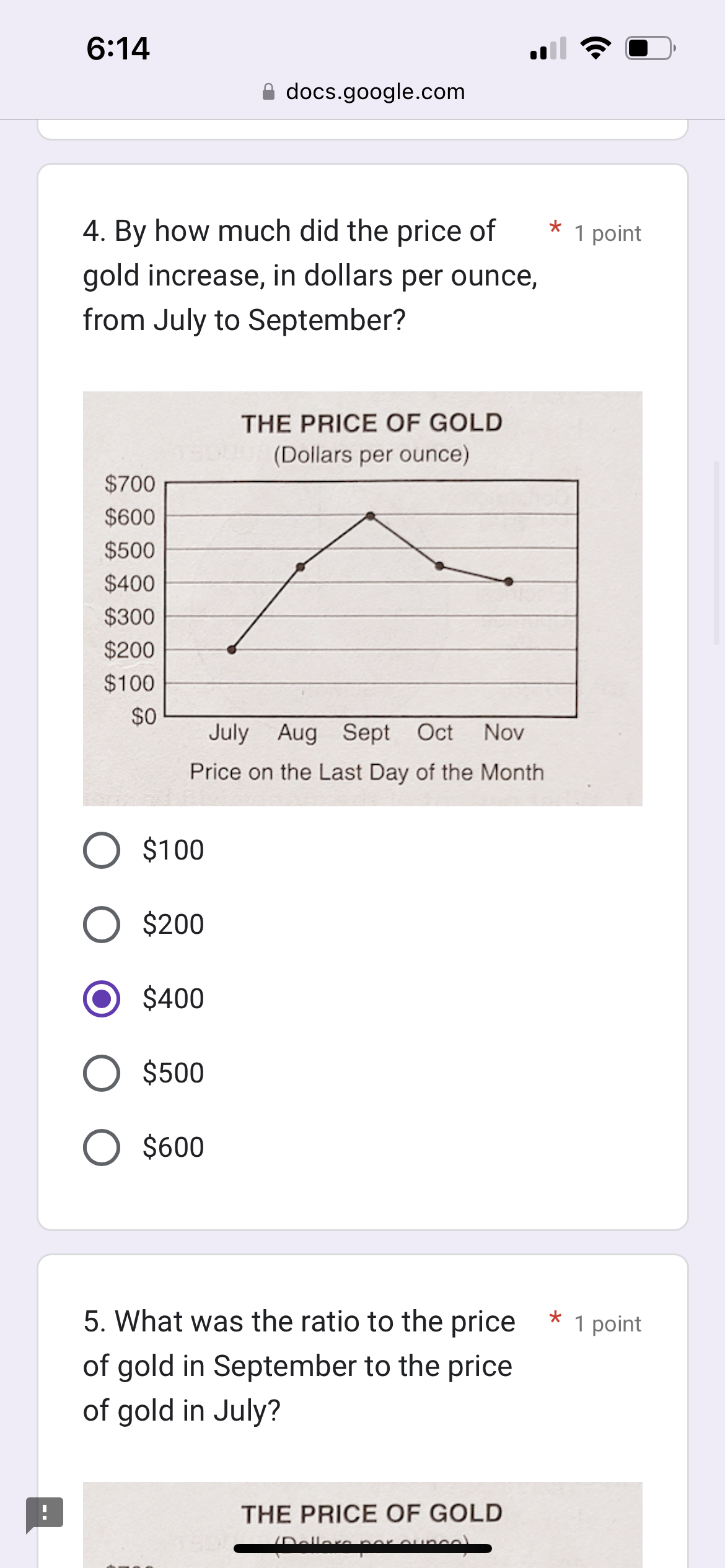
Task: Tap question 4 text about gold increase
Action: coord(310,276)
